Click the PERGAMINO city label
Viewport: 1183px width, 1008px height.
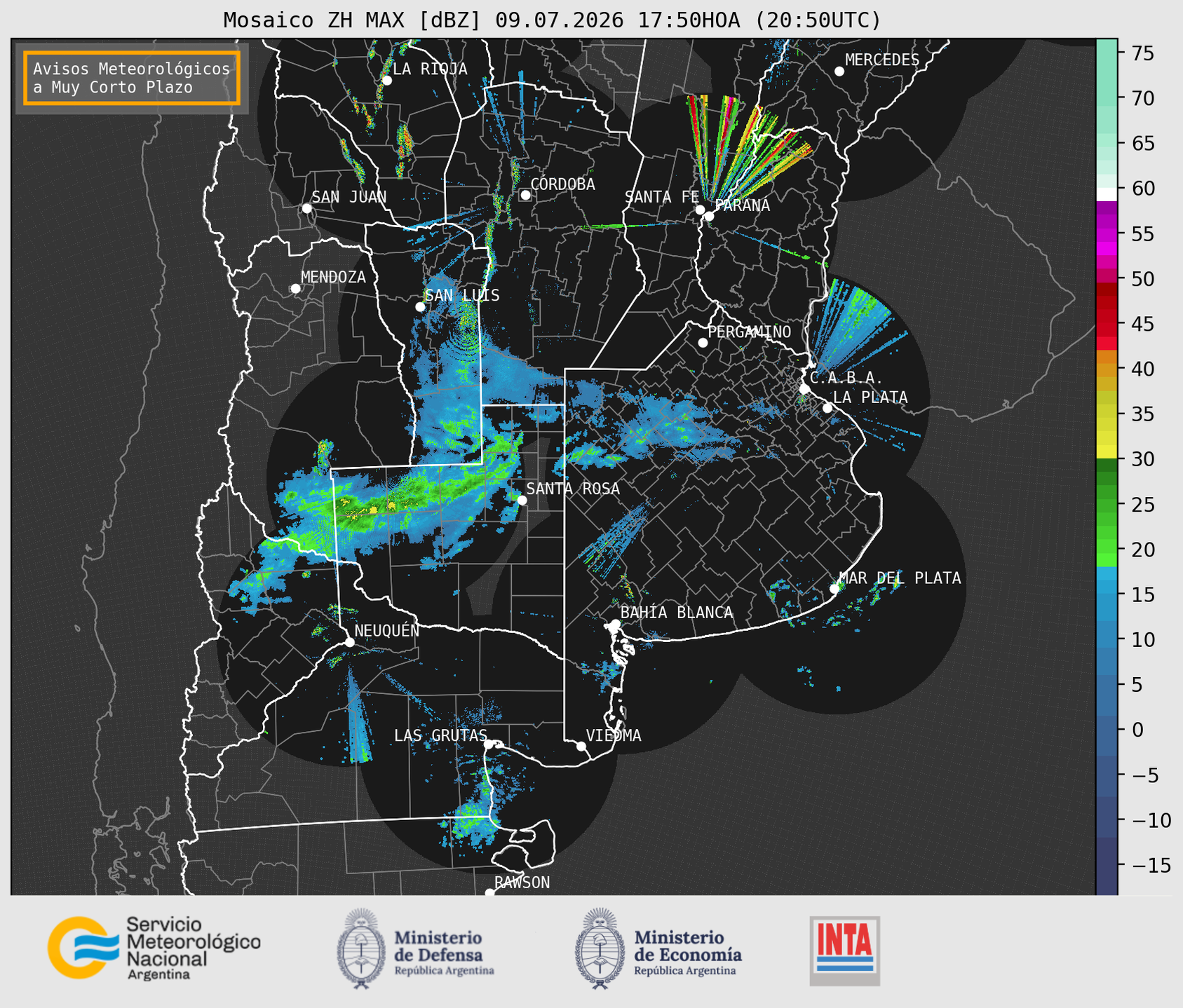pos(750,332)
